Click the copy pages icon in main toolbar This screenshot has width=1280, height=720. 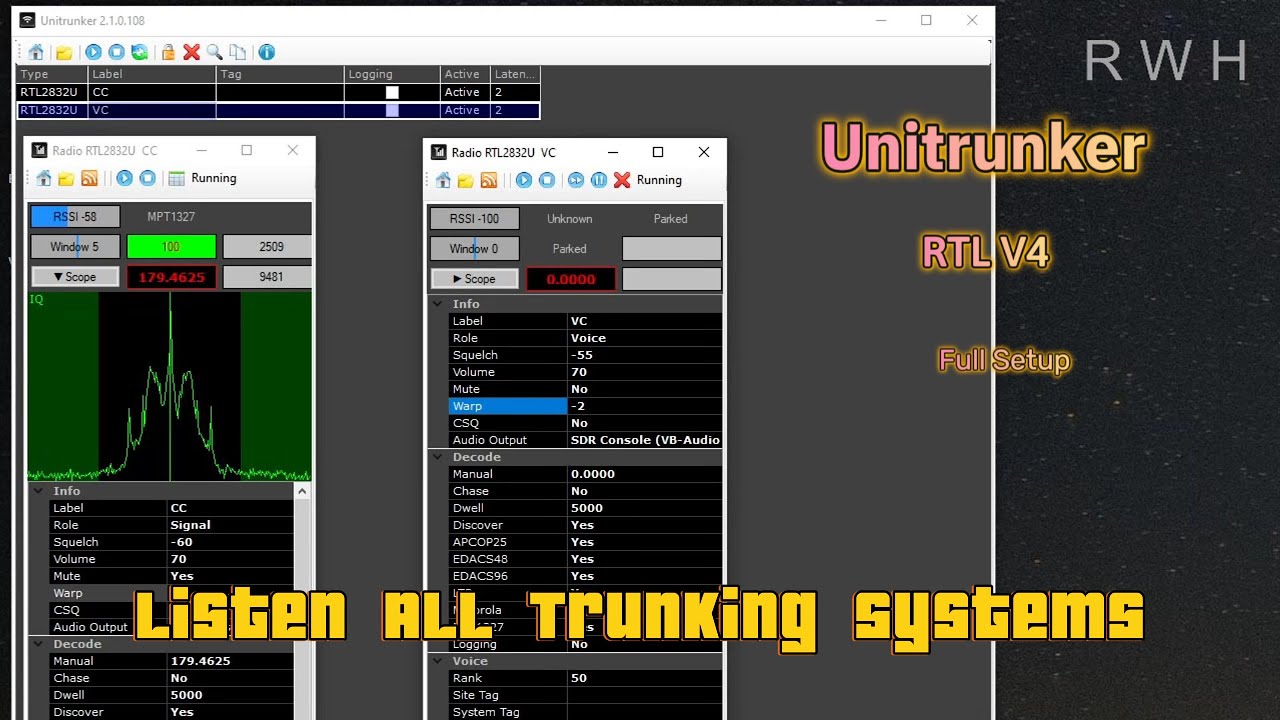tap(237, 52)
